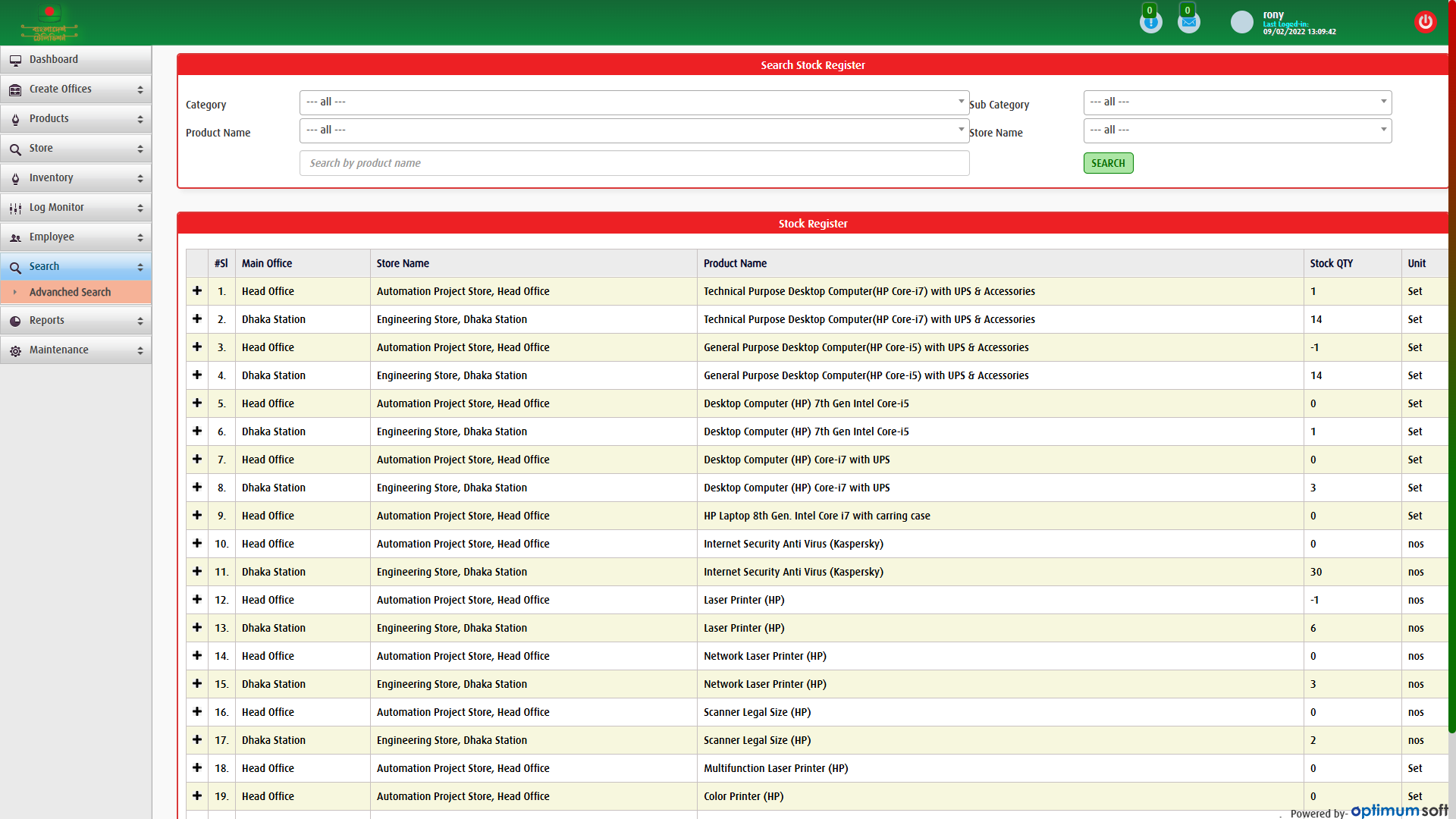
Task: Expand row 19 Color Printer plus icon
Action: 197,795
